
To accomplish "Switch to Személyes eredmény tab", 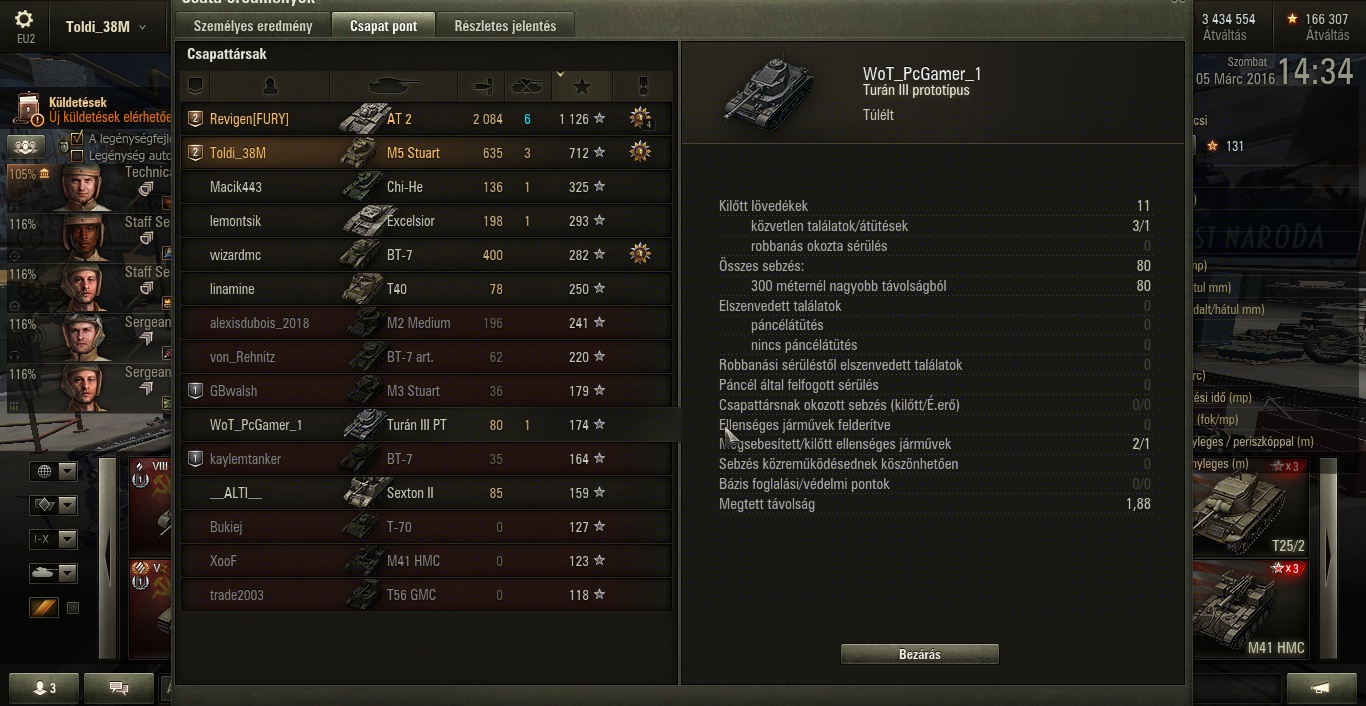I will click(254, 26).
